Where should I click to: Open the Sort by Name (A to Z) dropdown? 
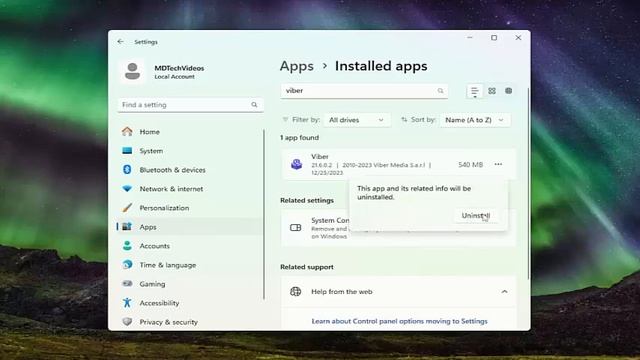coord(474,120)
